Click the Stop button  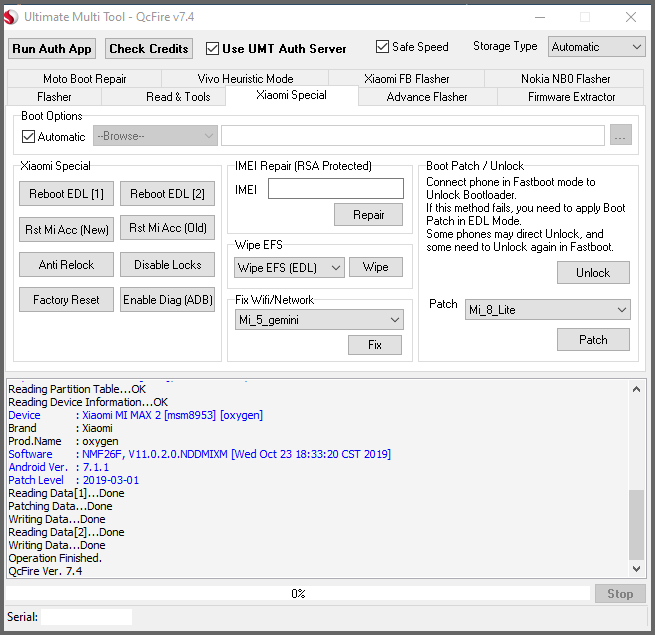[620, 594]
